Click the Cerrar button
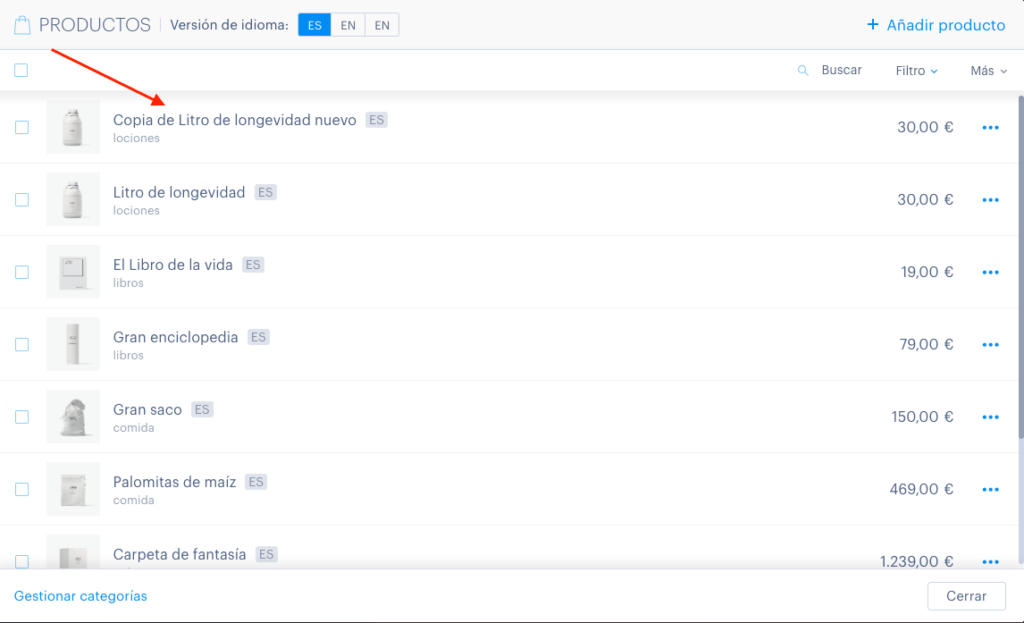 [x=966, y=596]
